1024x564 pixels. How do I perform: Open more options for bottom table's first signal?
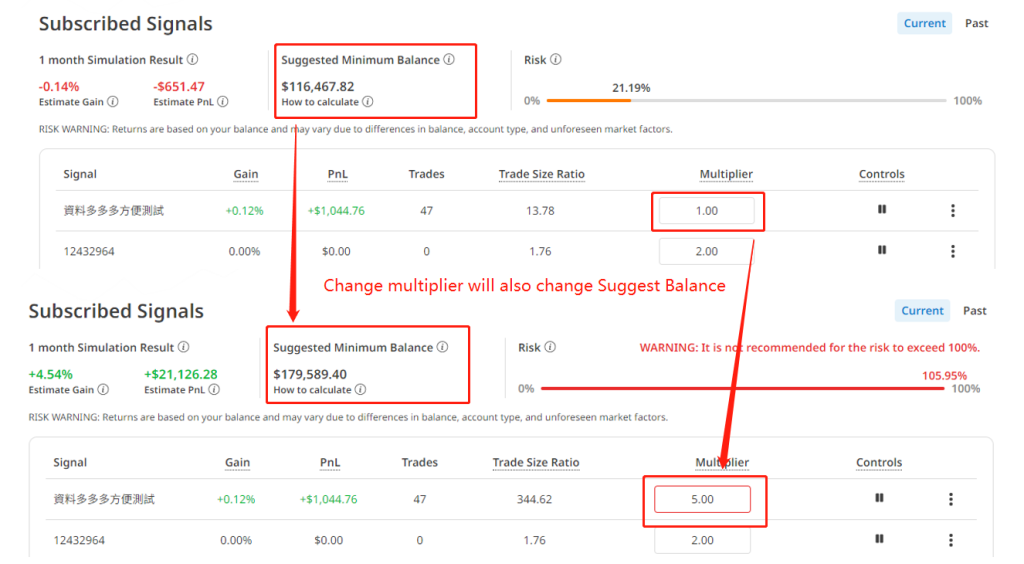[x=951, y=499]
